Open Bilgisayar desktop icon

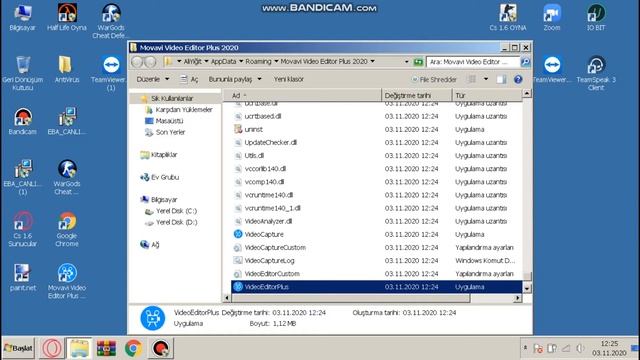pos(22,18)
